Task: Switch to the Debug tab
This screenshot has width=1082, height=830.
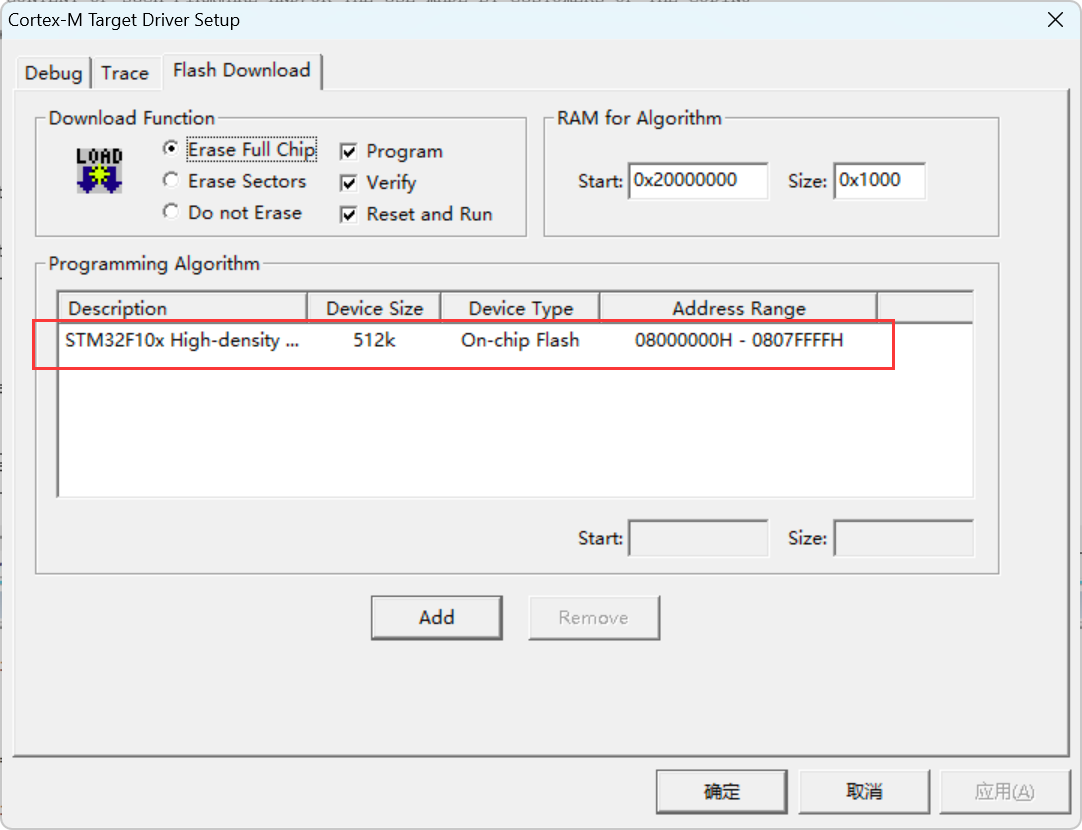Action: click(53, 72)
